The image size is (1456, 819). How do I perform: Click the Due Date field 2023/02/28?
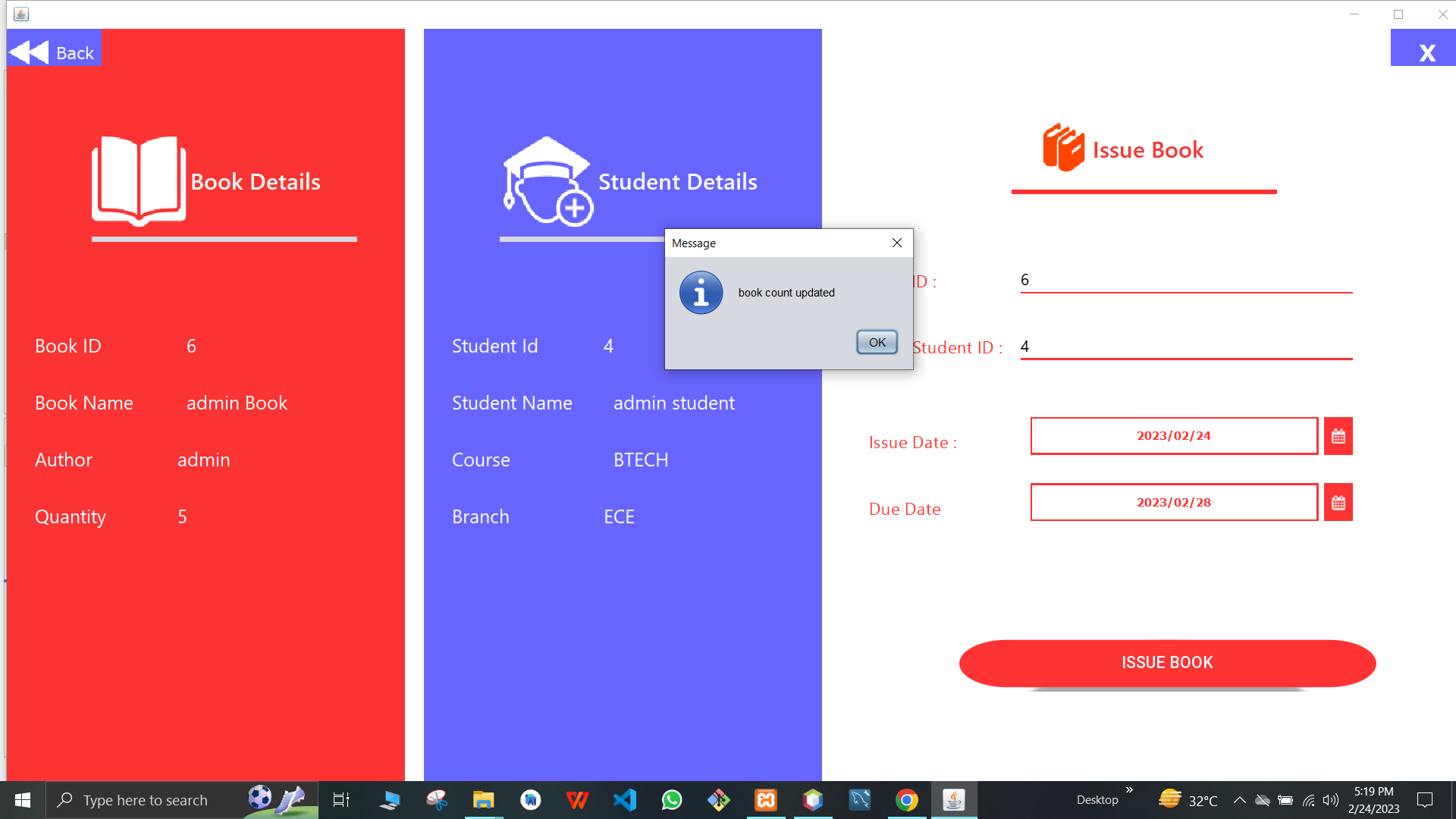coord(1174,503)
